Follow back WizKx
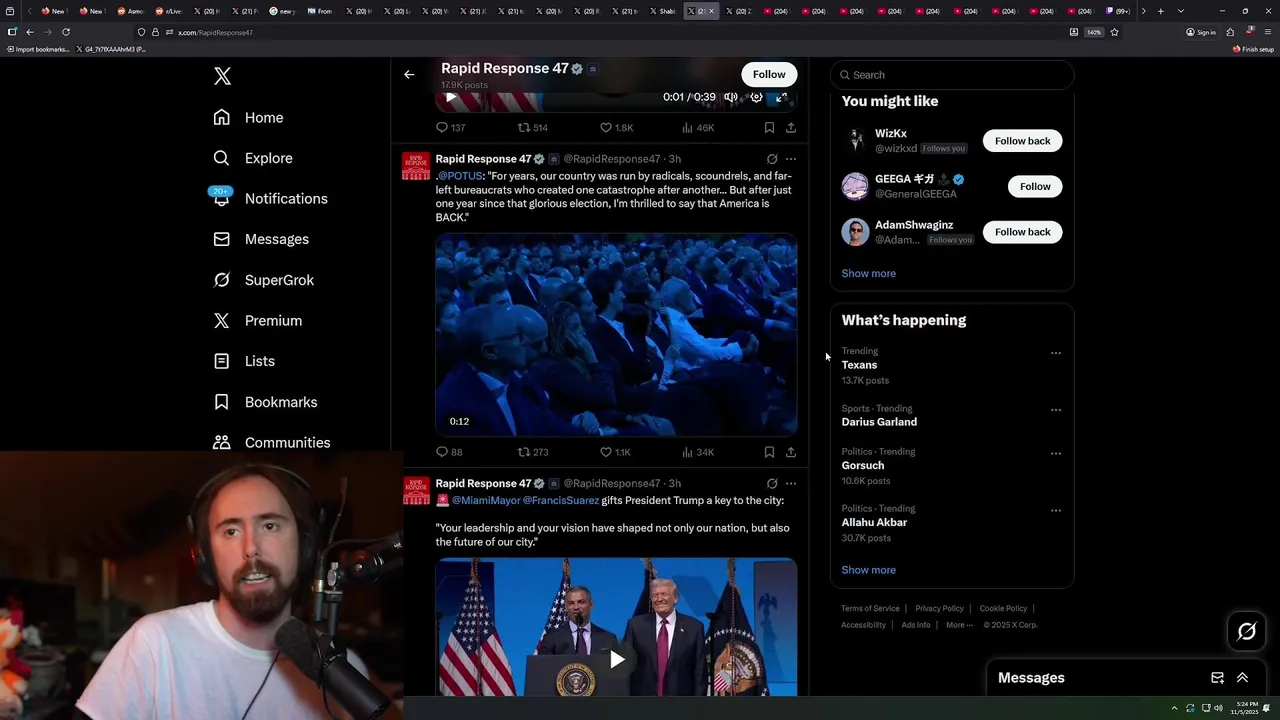Screen dimensions: 1280x720 (1022, 141)
